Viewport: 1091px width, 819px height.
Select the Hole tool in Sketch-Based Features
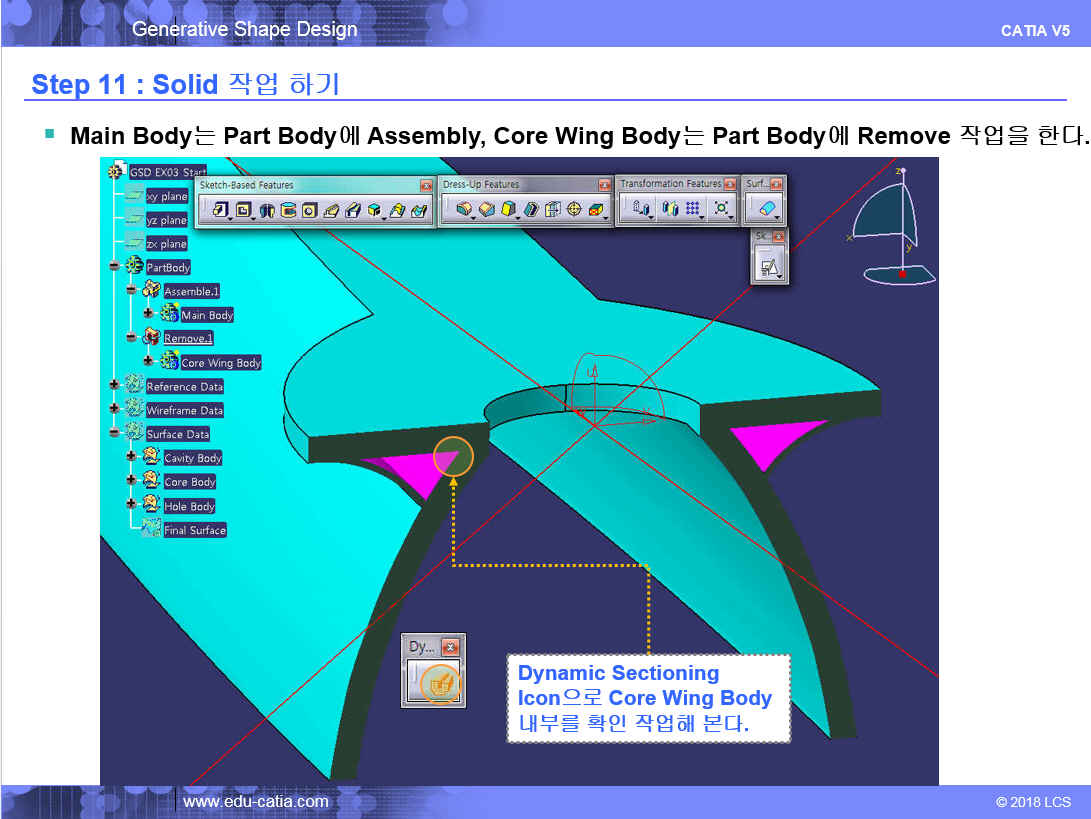click(x=310, y=210)
